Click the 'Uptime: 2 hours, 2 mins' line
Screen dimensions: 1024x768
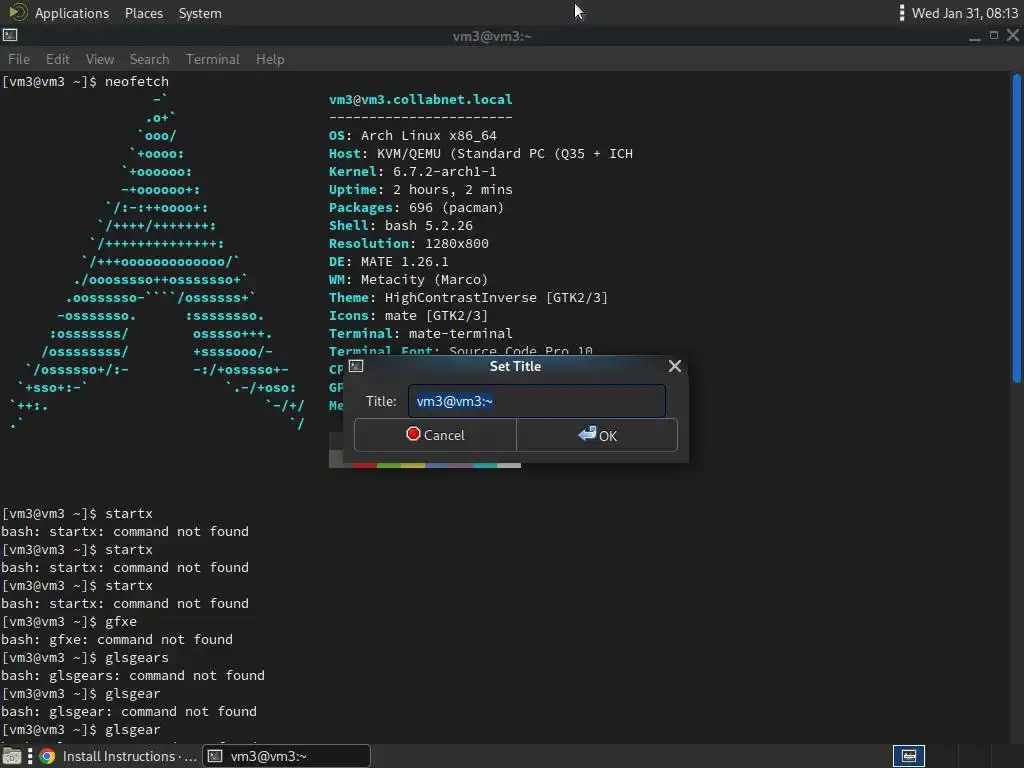tap(421, 190)
